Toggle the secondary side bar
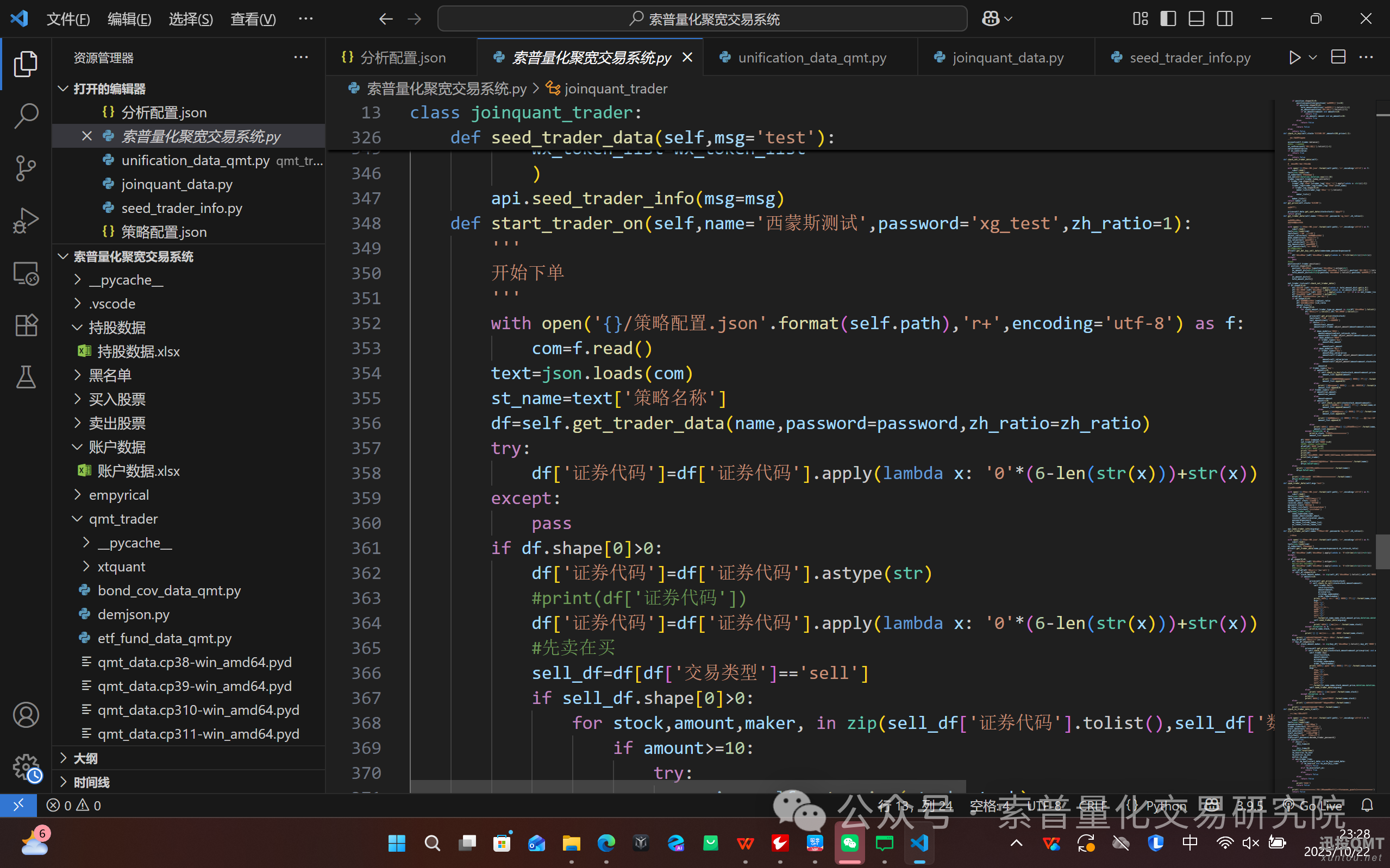1390x868 pixels. click(x=1224, y=19)
